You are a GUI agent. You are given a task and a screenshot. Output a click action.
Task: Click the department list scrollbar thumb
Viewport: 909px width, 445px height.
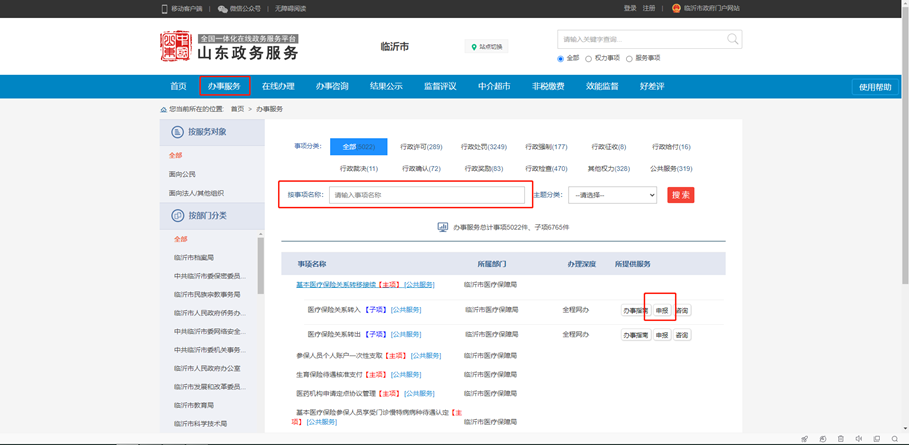(261, 265)
